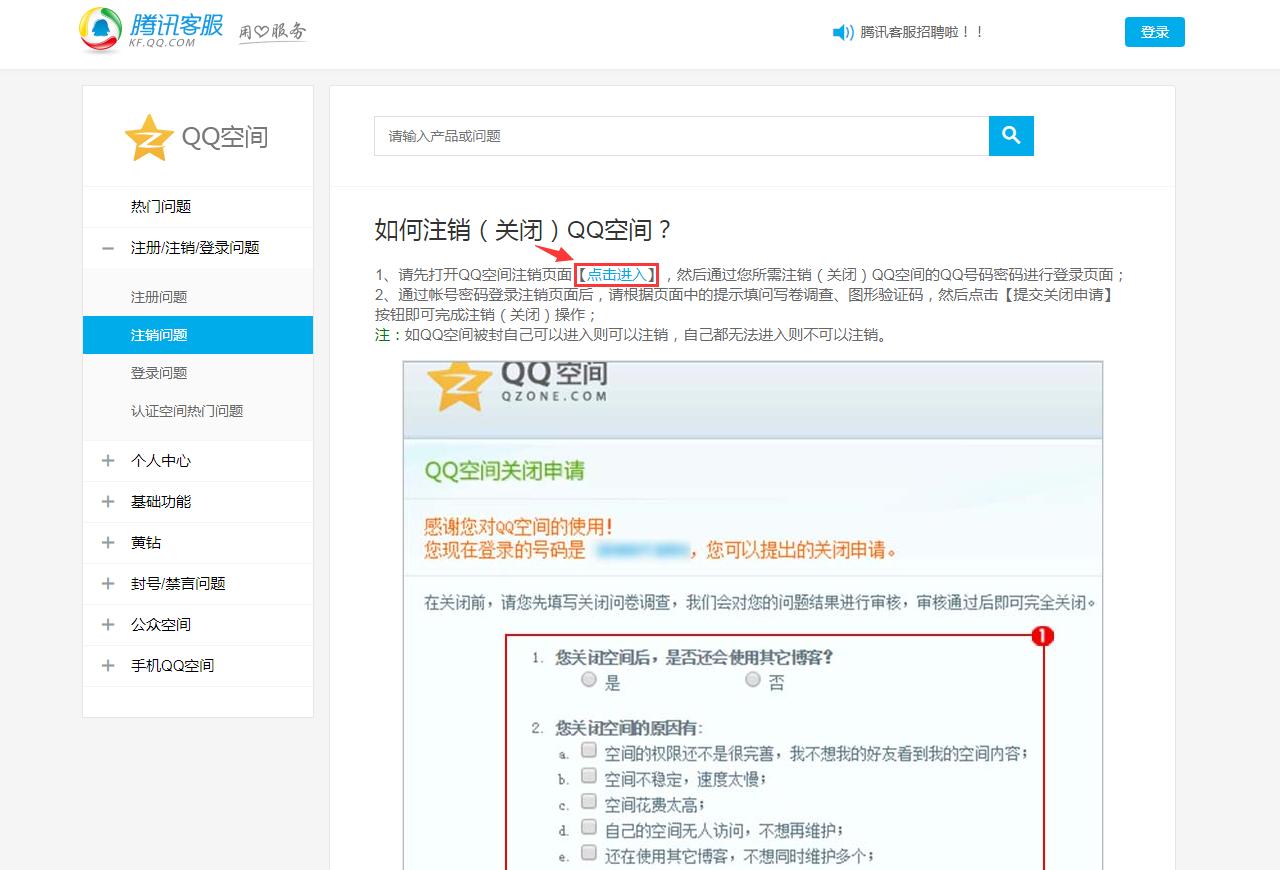Screen dimensions: 1280x870
Task: Select the 是 radio button
Action: click(590, 681)
